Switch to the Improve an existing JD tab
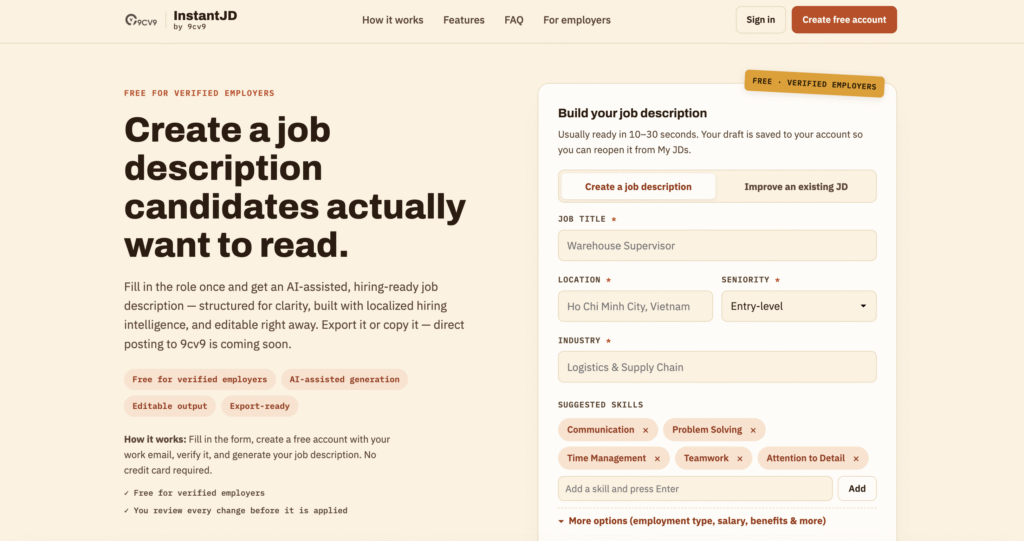1024x541 pixels. click(795, 187)
